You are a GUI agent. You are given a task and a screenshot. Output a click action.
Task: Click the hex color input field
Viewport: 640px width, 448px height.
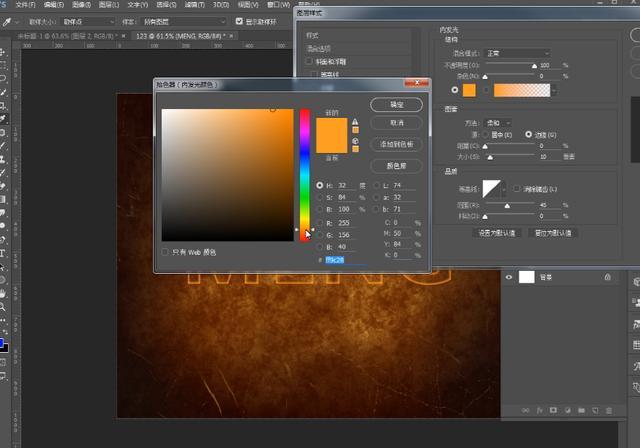tap(346, 260)
